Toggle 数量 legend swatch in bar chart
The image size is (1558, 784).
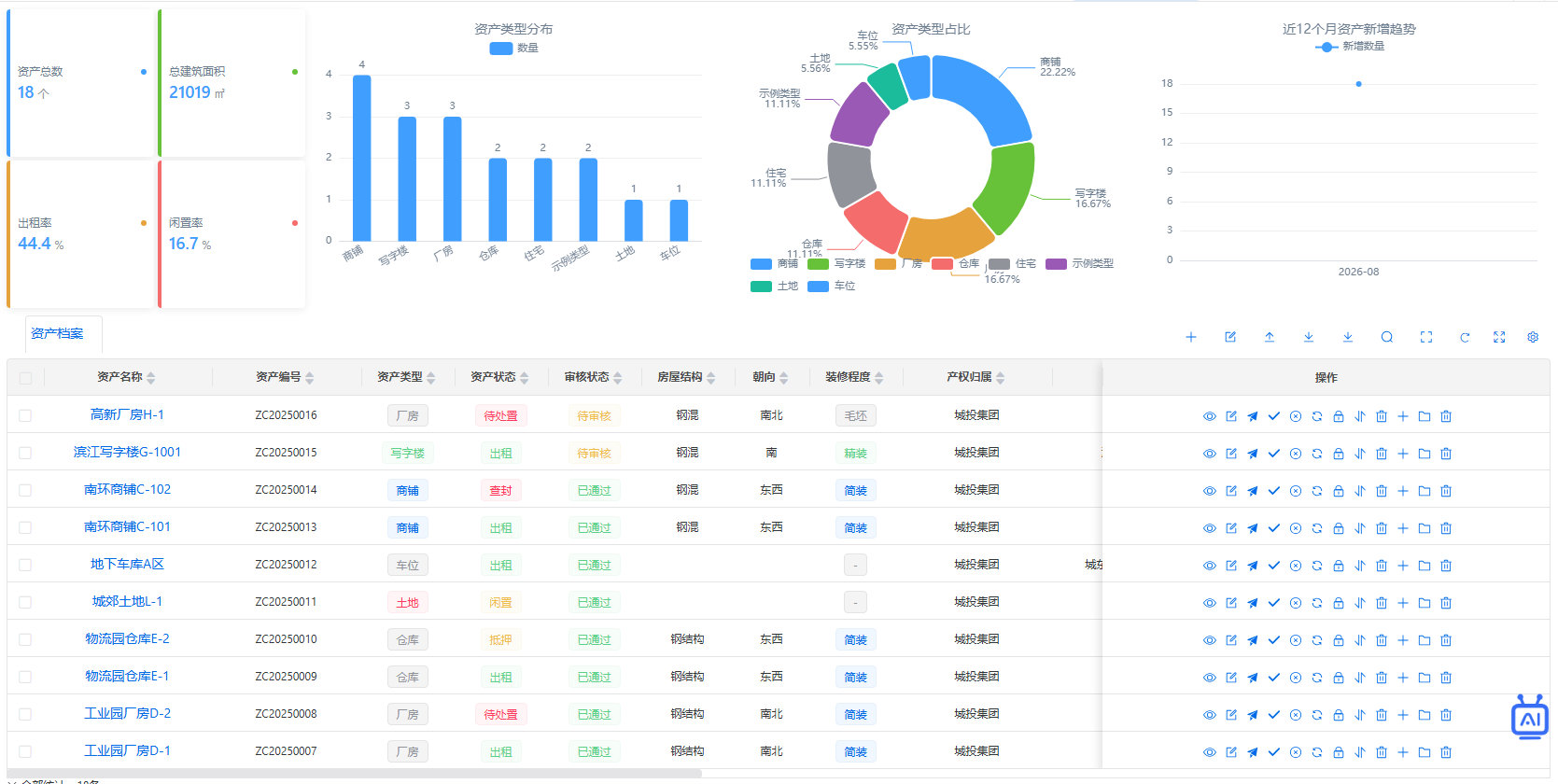pos(500,48)
